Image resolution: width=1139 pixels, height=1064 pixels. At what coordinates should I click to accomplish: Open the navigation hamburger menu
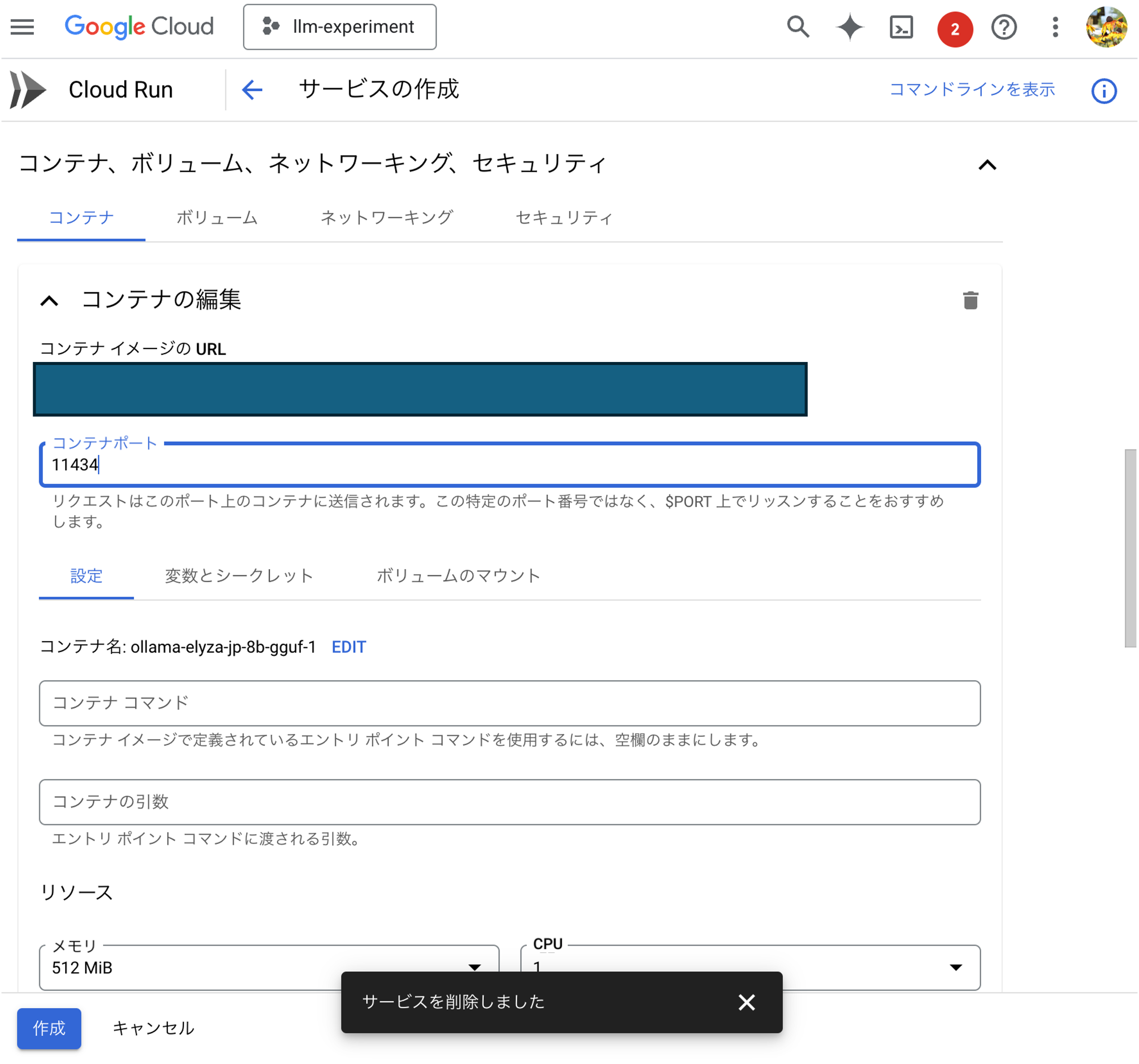(x=22, y=27)
